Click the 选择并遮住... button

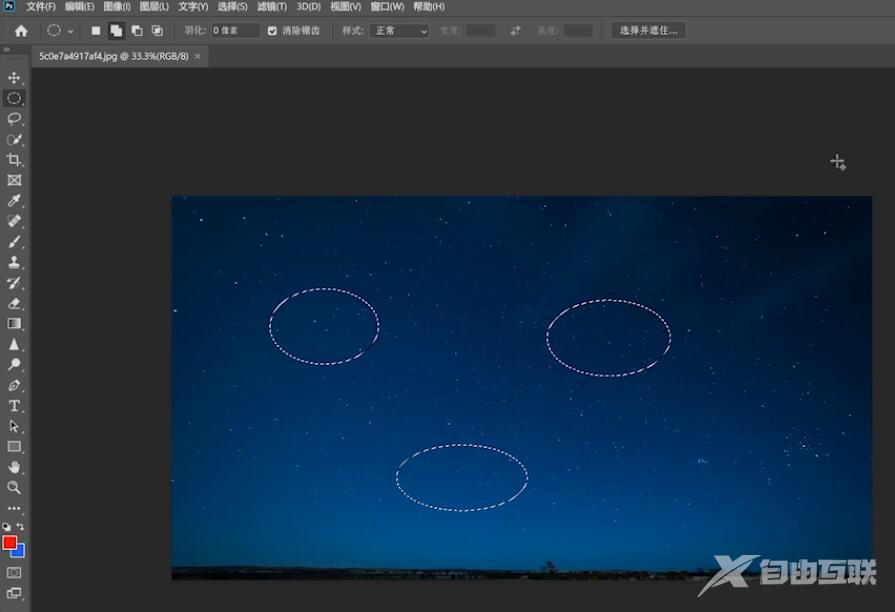tap(648, 31)
